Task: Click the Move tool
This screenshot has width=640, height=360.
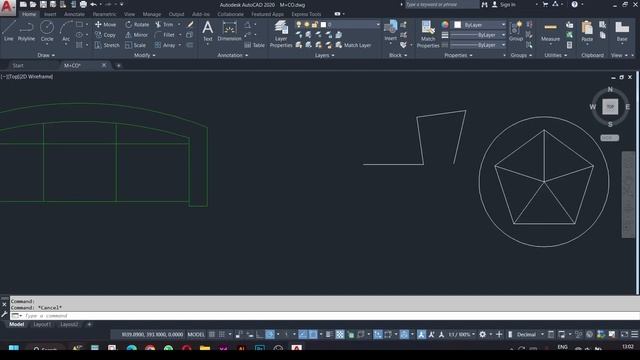Action: click(x=105, y=24)
